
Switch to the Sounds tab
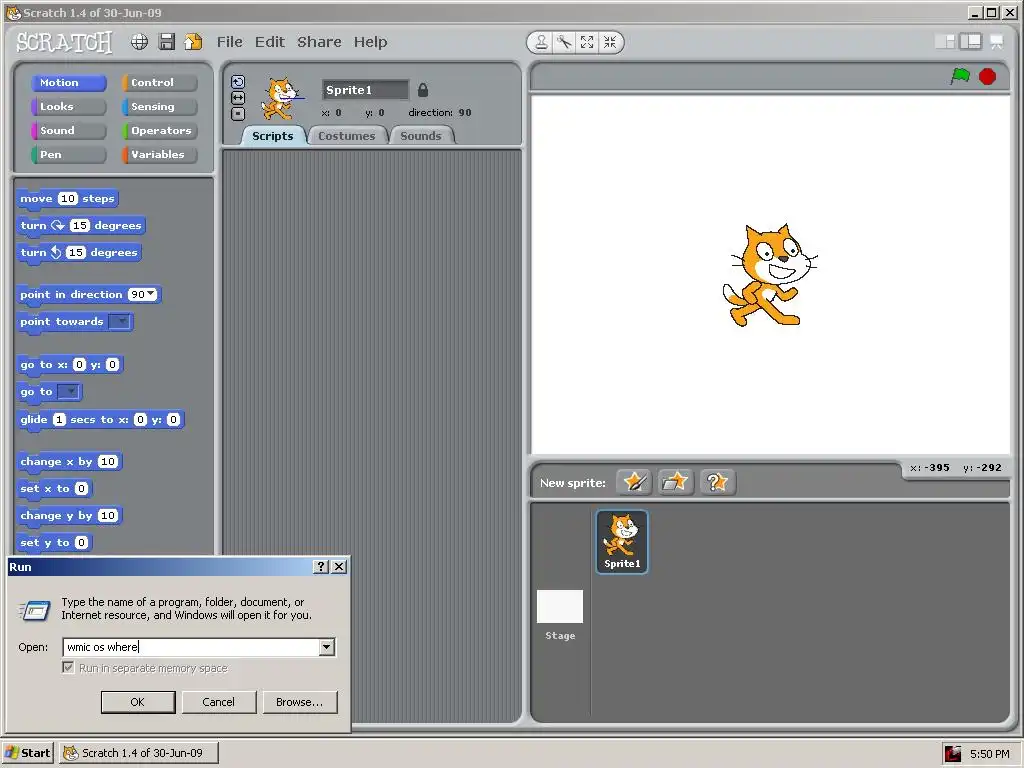pos(421,136)
